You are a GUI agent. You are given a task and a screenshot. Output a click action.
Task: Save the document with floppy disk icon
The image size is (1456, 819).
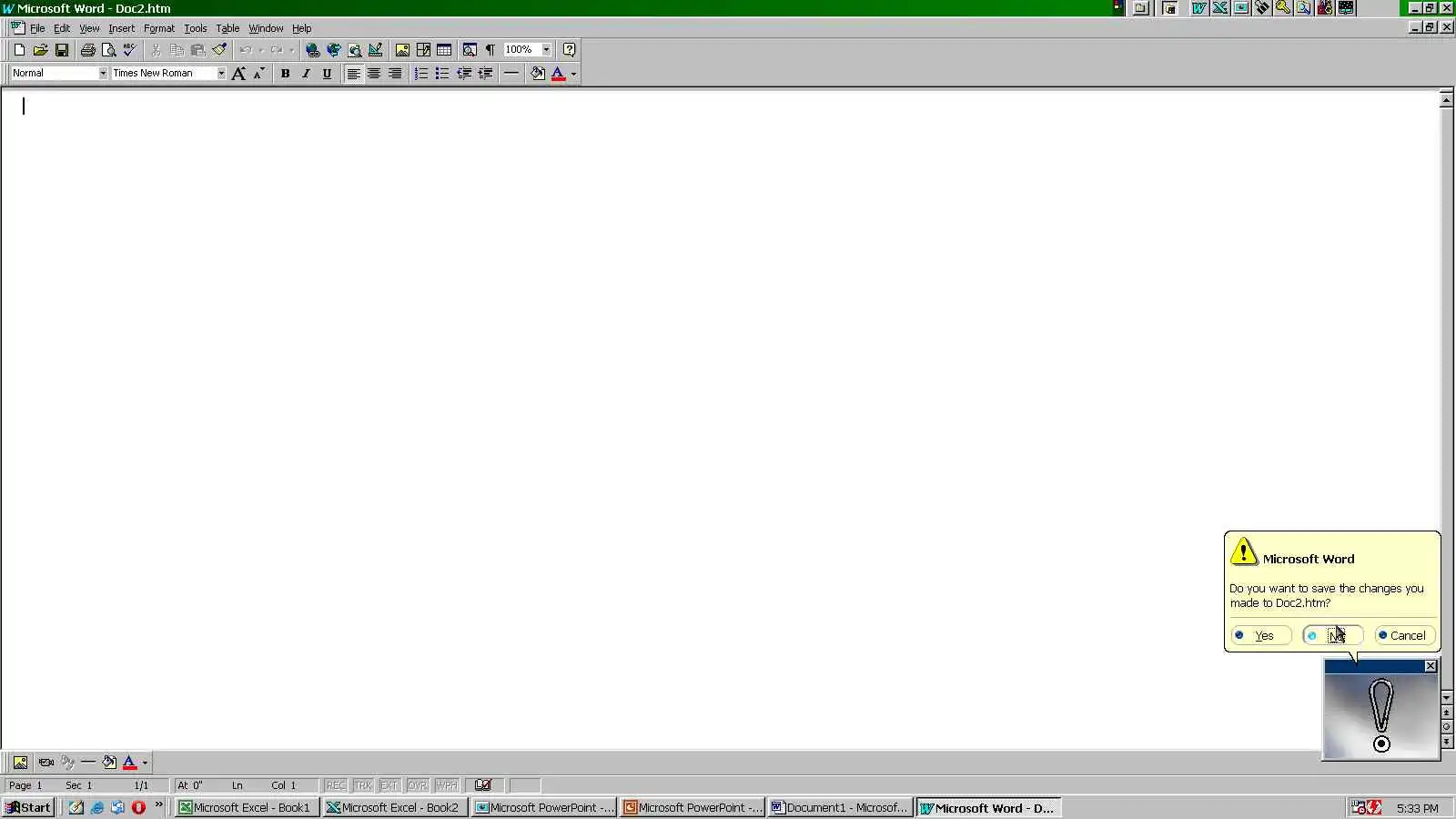click(x=62, y=50)
